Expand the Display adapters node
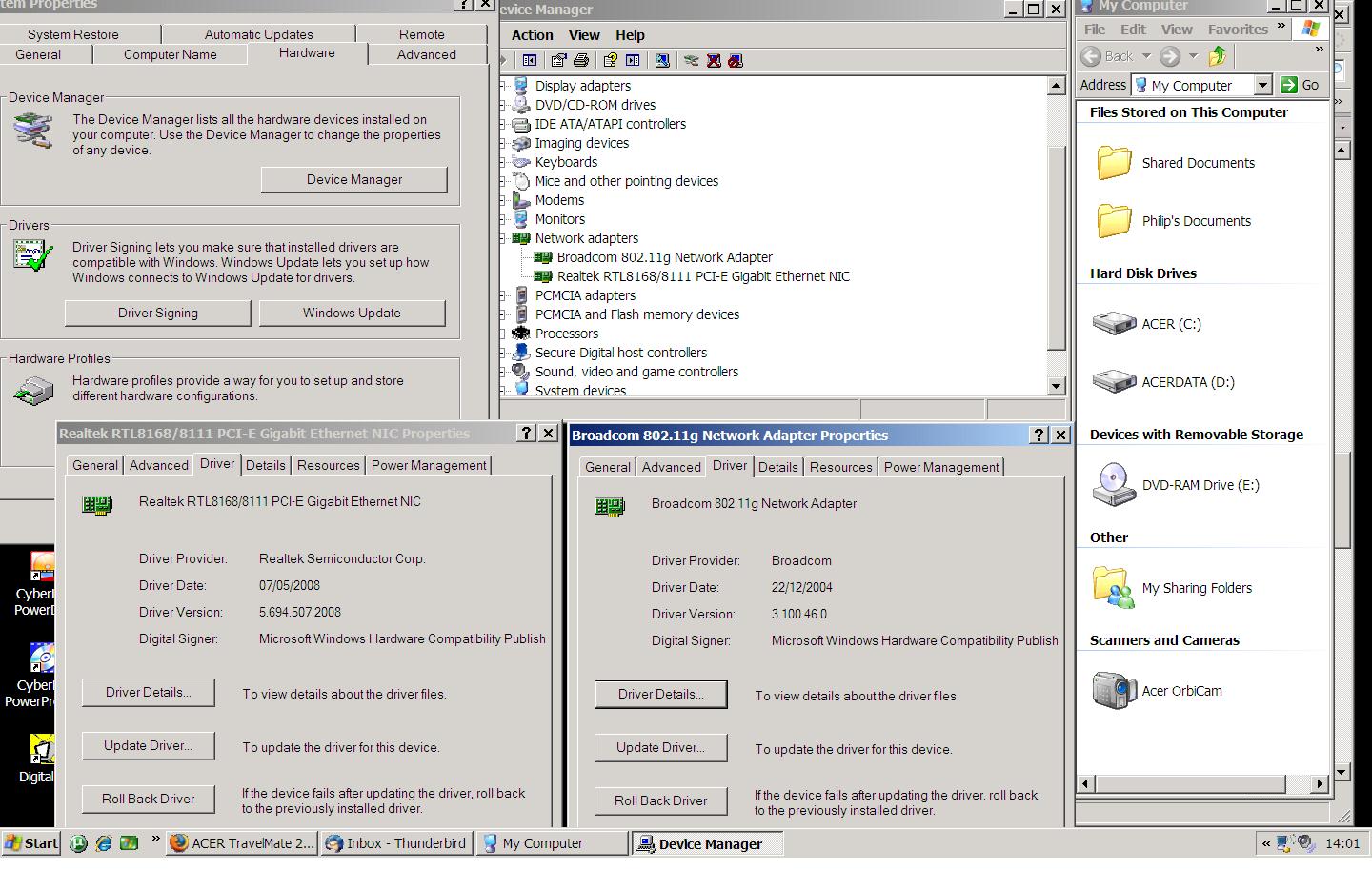The height and width of the screenshot is (871, 1372). click(x=504, y=86)
